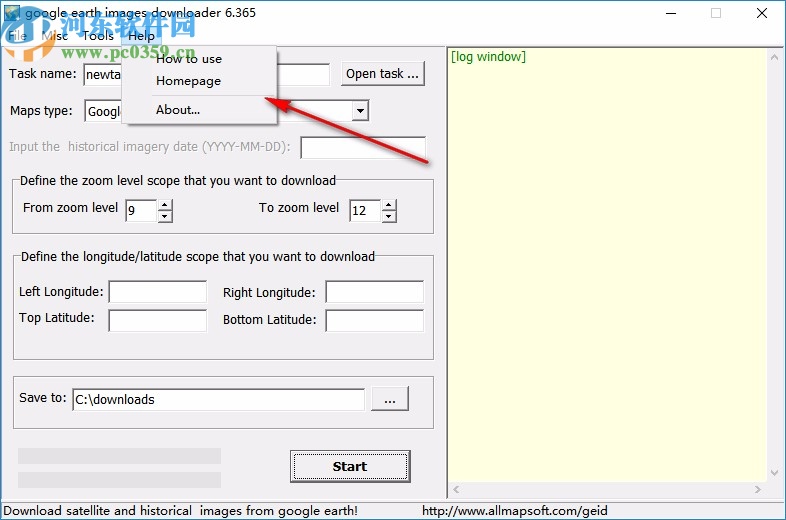Click the Save to path field
Screen dimensions: 786x520
coord(219,400)
